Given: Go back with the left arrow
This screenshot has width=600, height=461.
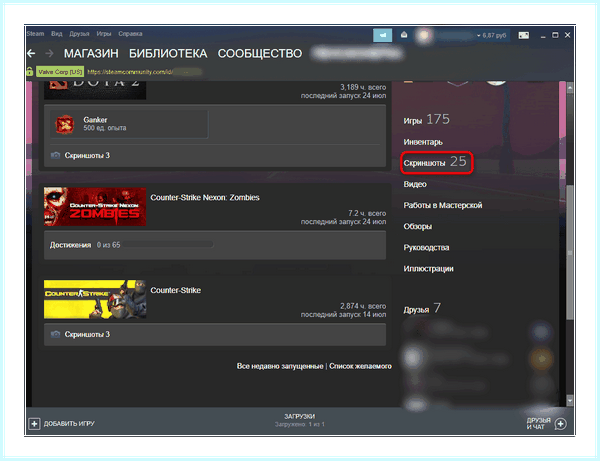Looking at the screenshot, I should [31, 53].
